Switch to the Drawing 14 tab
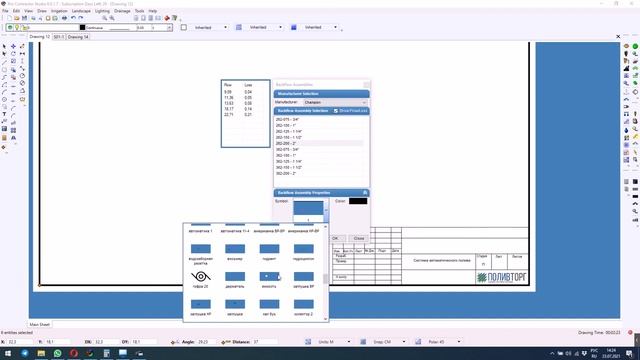The width and height of the screenshot is (640, 360). click(78, 37)
